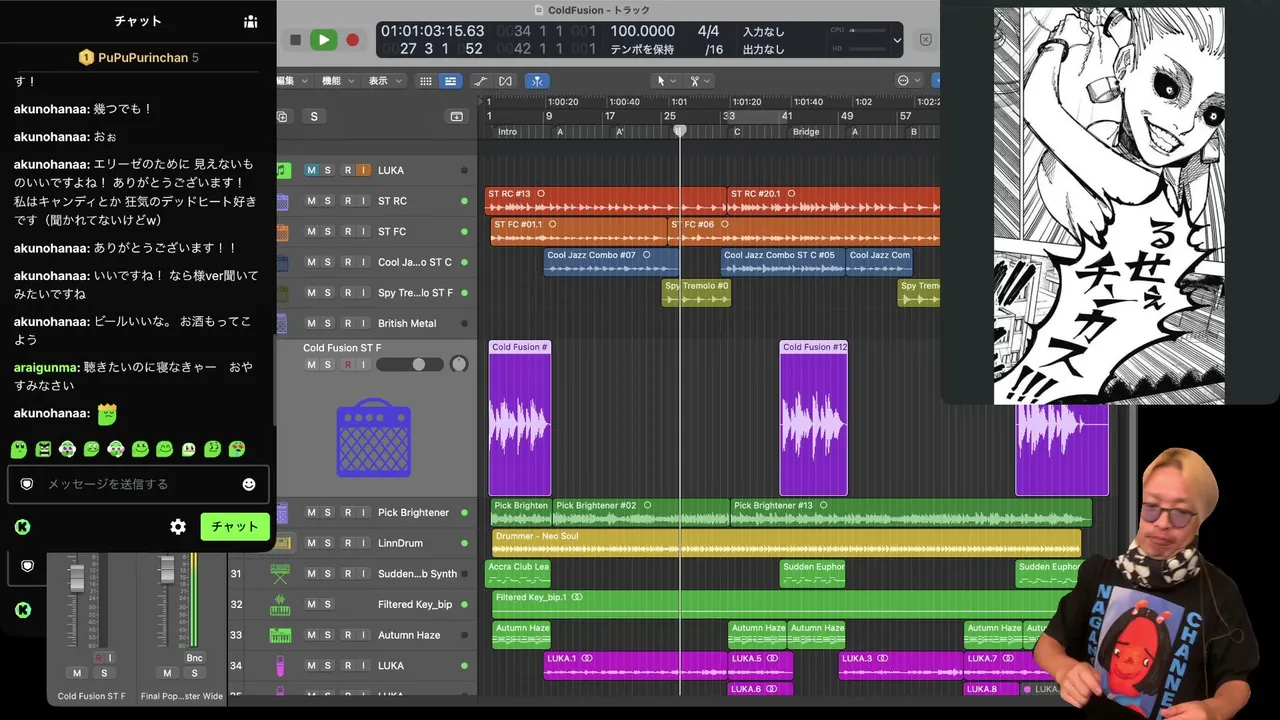Image resolution: width=1280 pixels, height=720 pixels.
Task: Mute the ST RC track
Action: click(x=311, y=201)
